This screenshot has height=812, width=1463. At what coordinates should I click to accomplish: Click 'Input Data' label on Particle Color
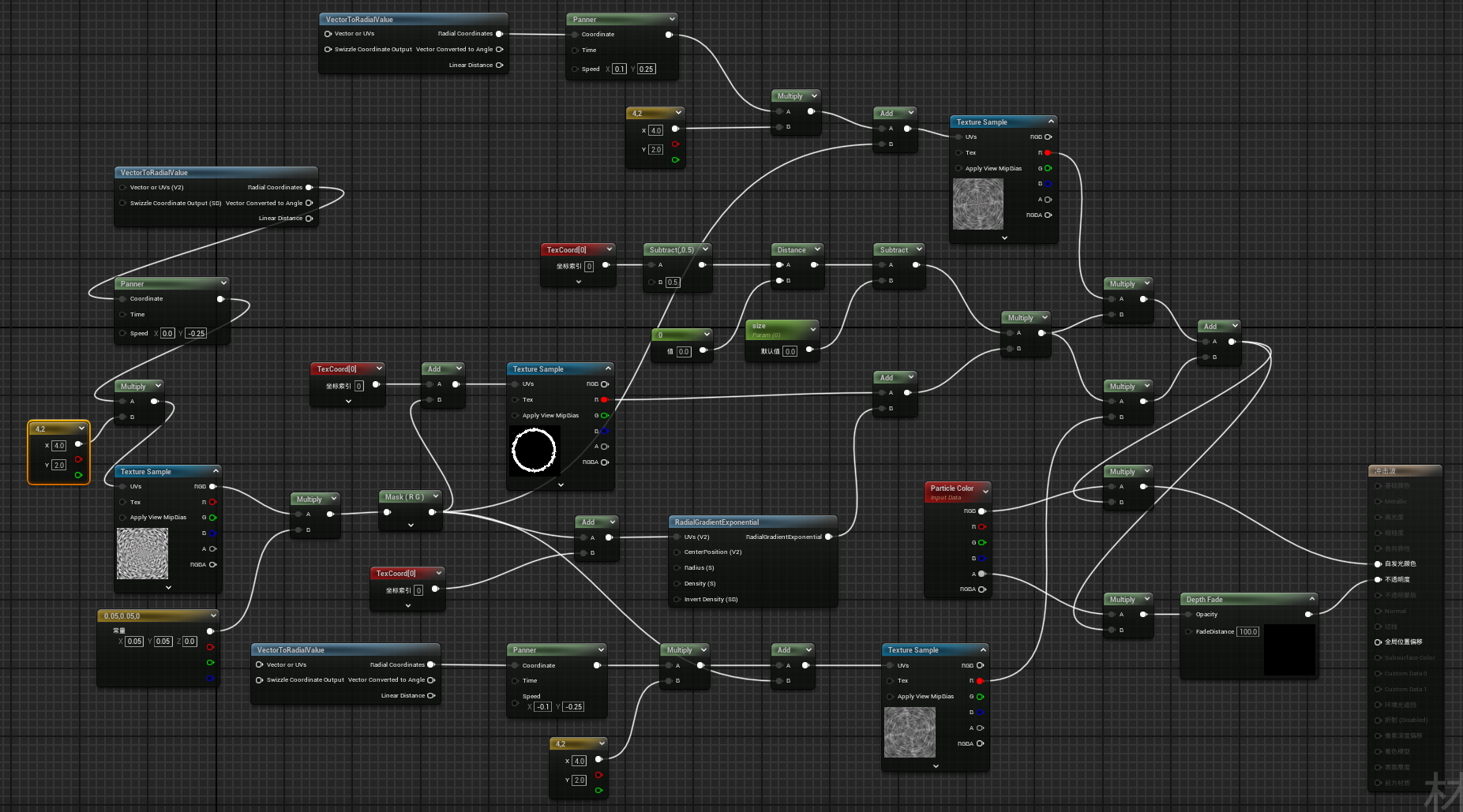[945, 497]
